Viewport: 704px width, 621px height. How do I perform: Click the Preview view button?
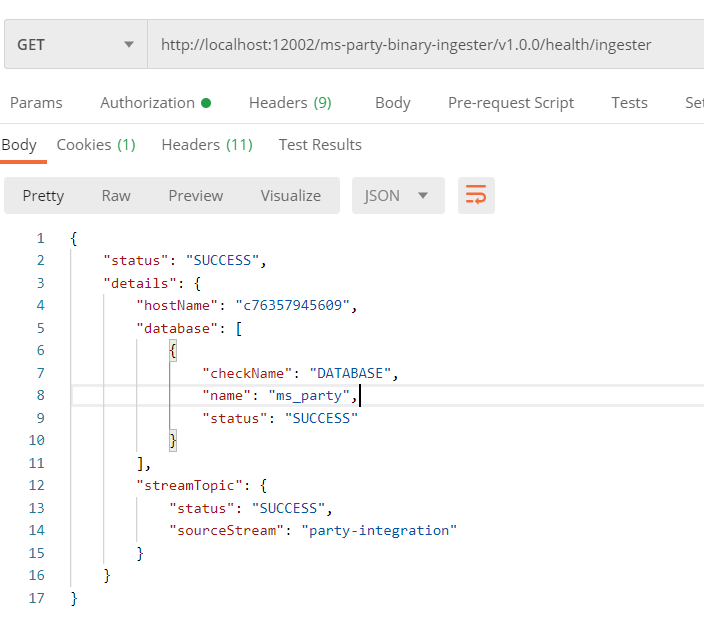click(195, 196)
